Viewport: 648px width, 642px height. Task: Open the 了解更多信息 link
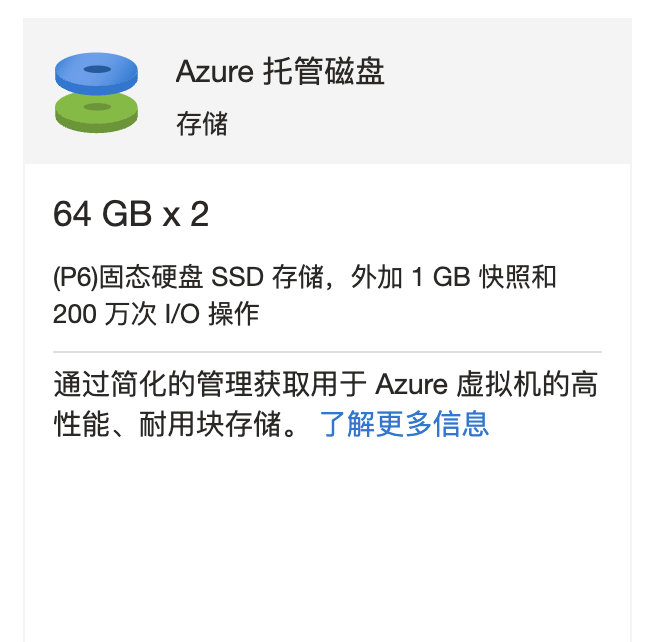(404, 424)
